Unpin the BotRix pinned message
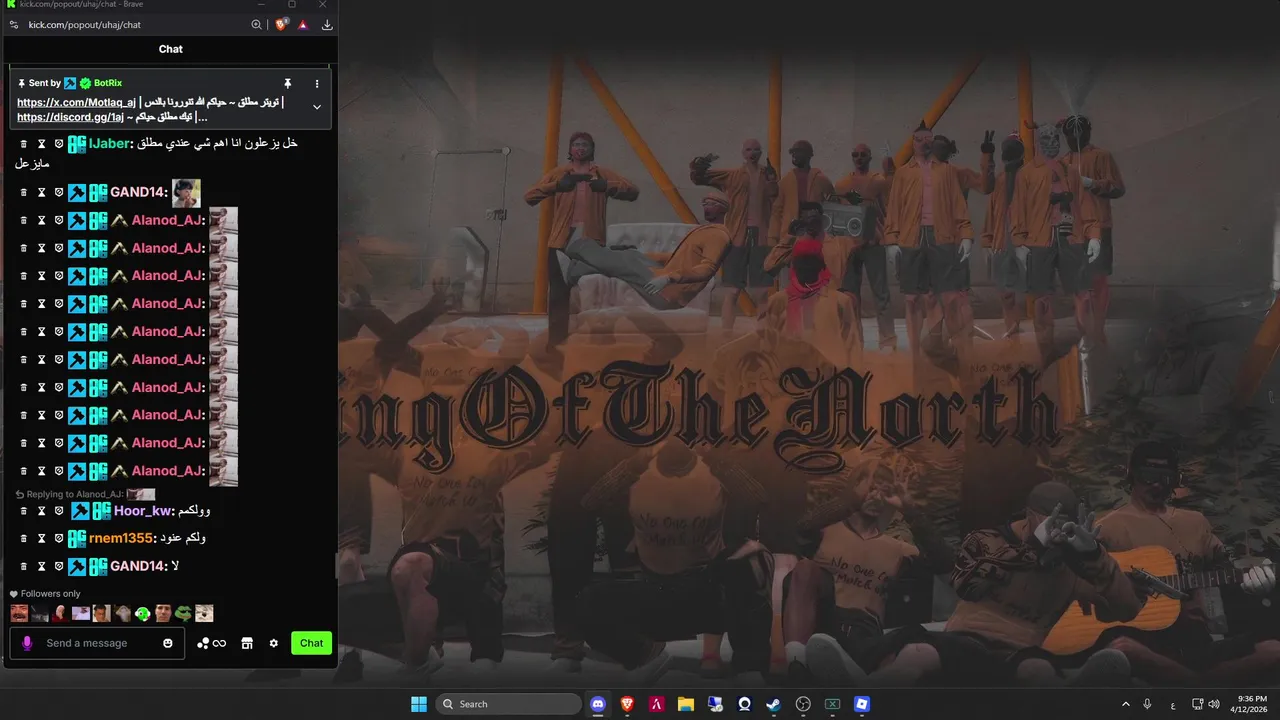This screenshot has height=720, width=1280. (287, 83)
